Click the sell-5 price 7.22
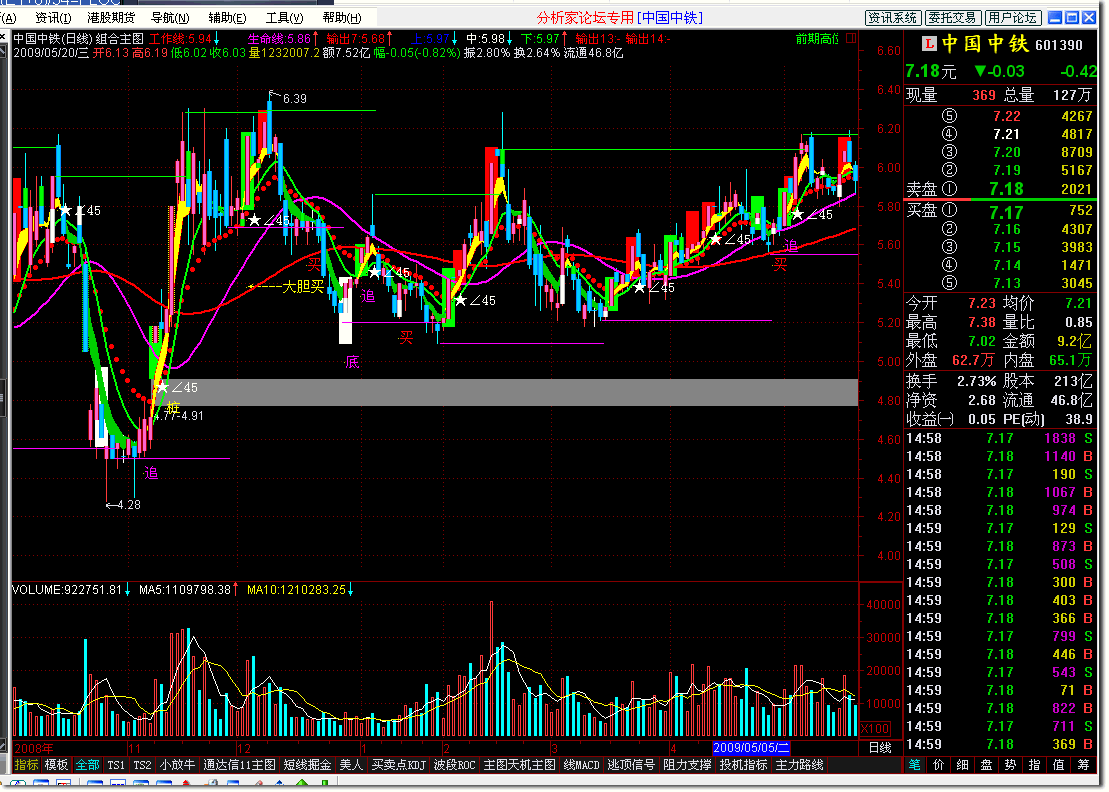1109x792 pixels. (x=1006, y=116)
